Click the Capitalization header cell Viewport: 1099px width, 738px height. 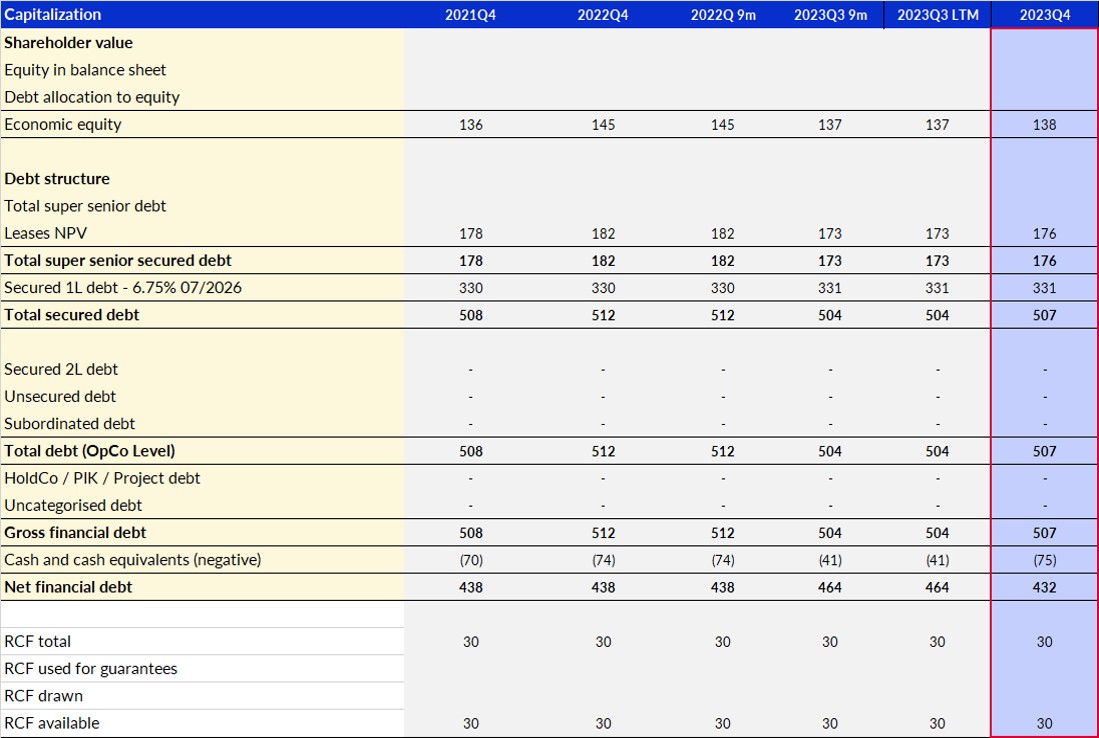pyautogui.click(x=53, y=14)
